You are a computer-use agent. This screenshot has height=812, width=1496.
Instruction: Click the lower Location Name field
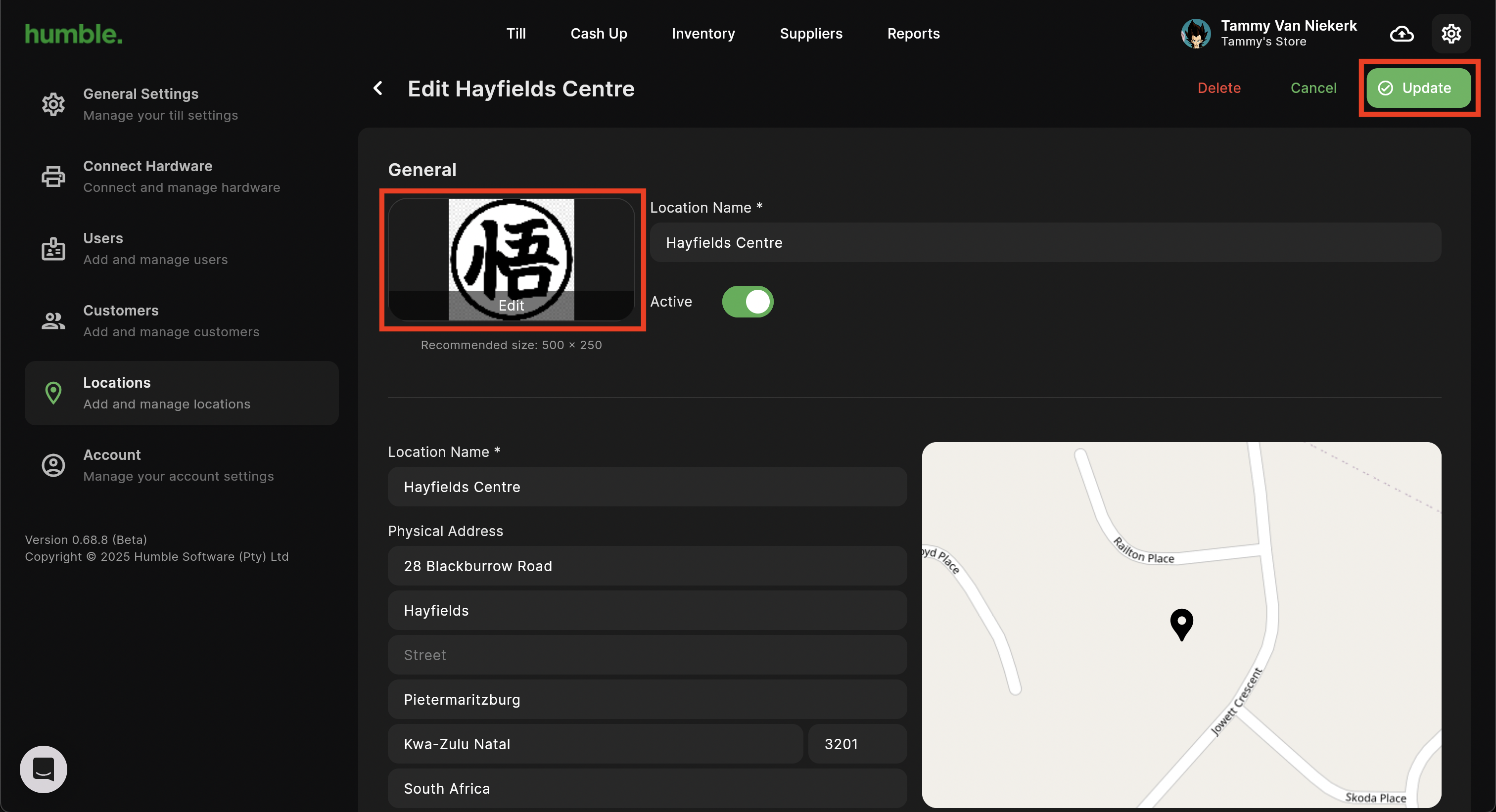[x=647, y=487]
